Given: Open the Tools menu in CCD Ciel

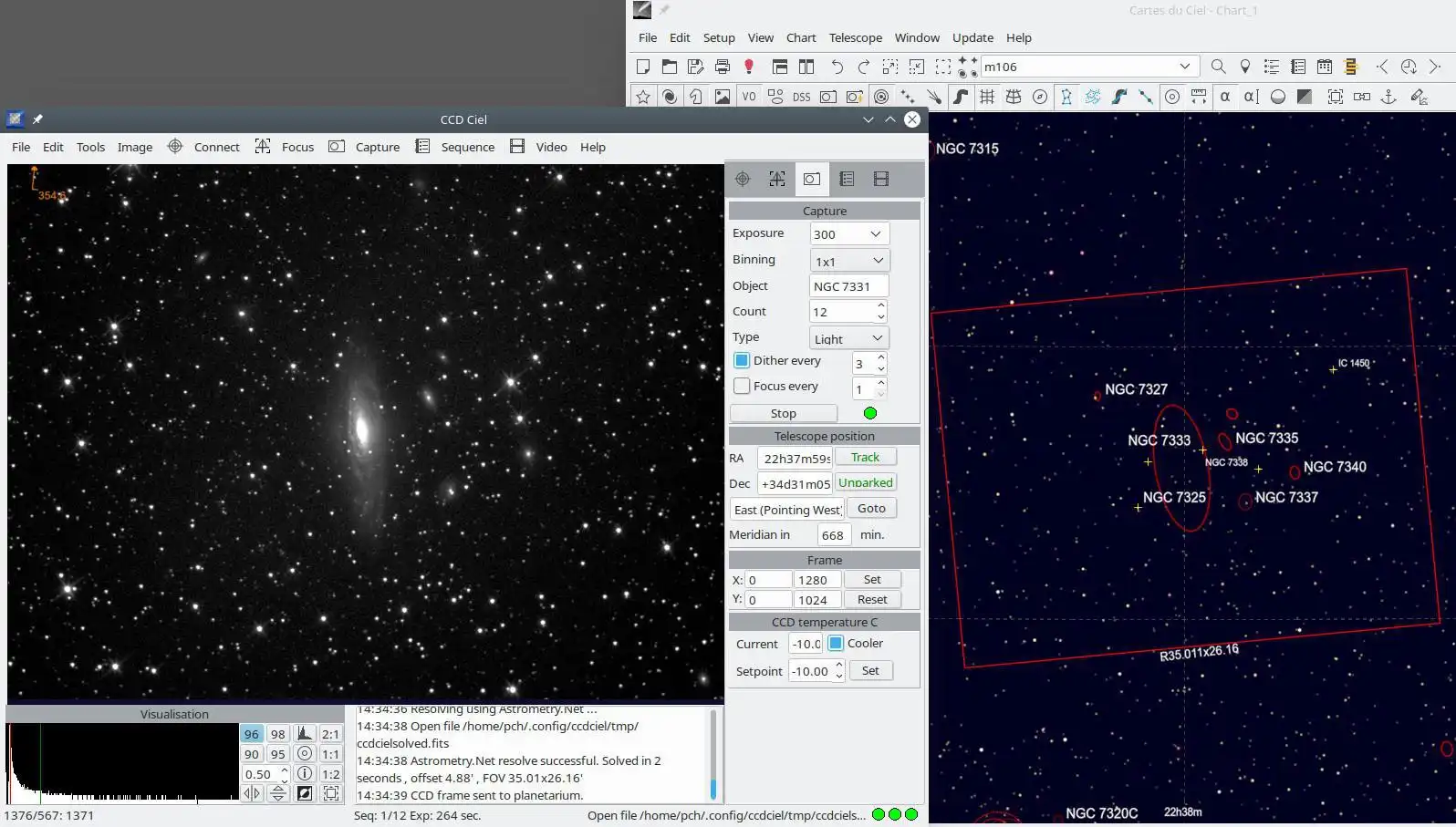Looking at the screenshot, I should 90,147.
